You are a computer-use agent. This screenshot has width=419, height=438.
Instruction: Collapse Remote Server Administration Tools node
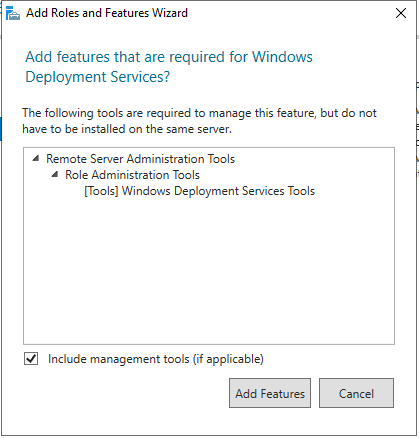[36, 159]
